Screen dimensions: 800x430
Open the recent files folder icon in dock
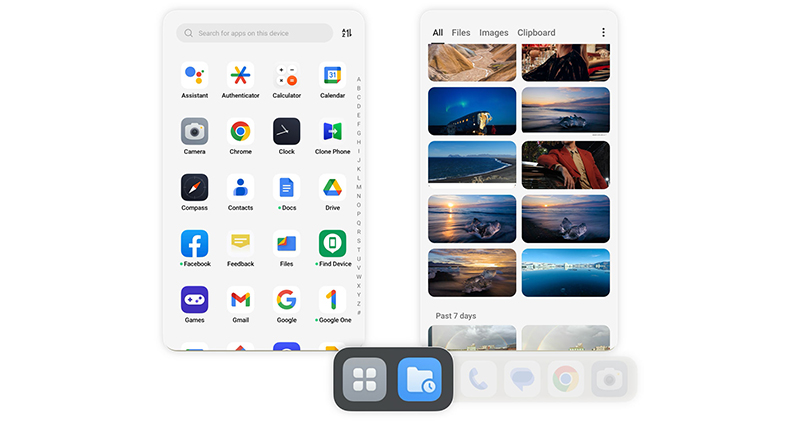(x=420, y=380)
